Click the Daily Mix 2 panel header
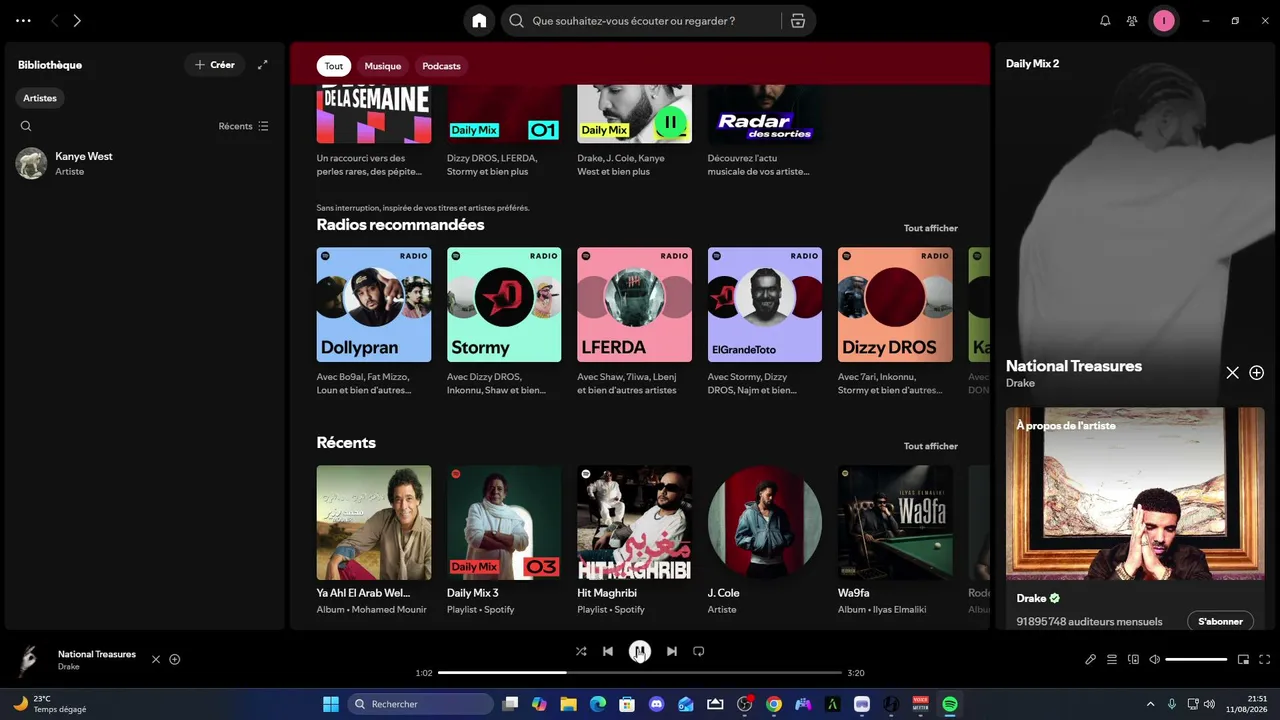1280x720 pixels. [1032, 64]
